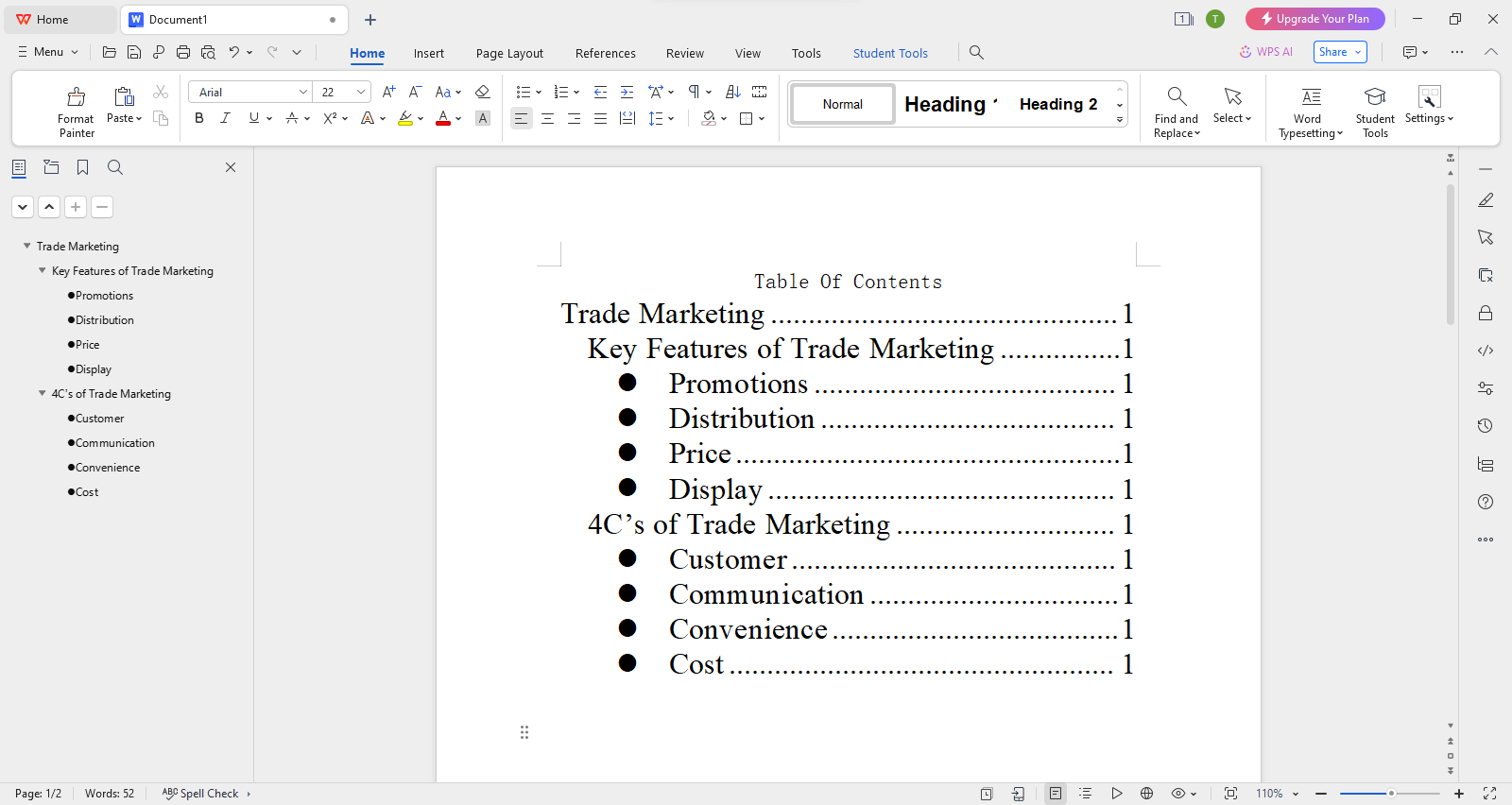Screen dimensions: 1512x805
Task: Click the Sort icon
Action: [x=733, y=92]
